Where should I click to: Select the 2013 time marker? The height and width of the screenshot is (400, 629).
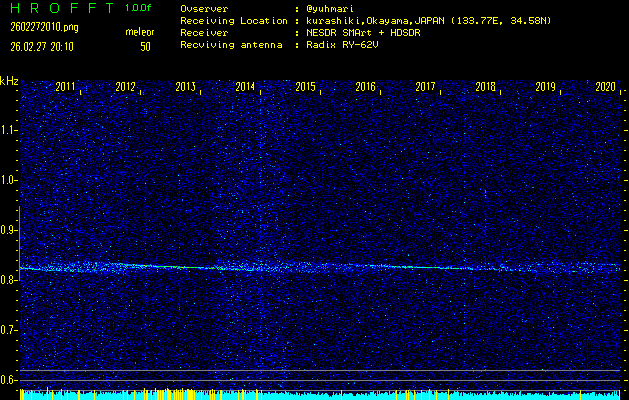(x=186, y=87)
